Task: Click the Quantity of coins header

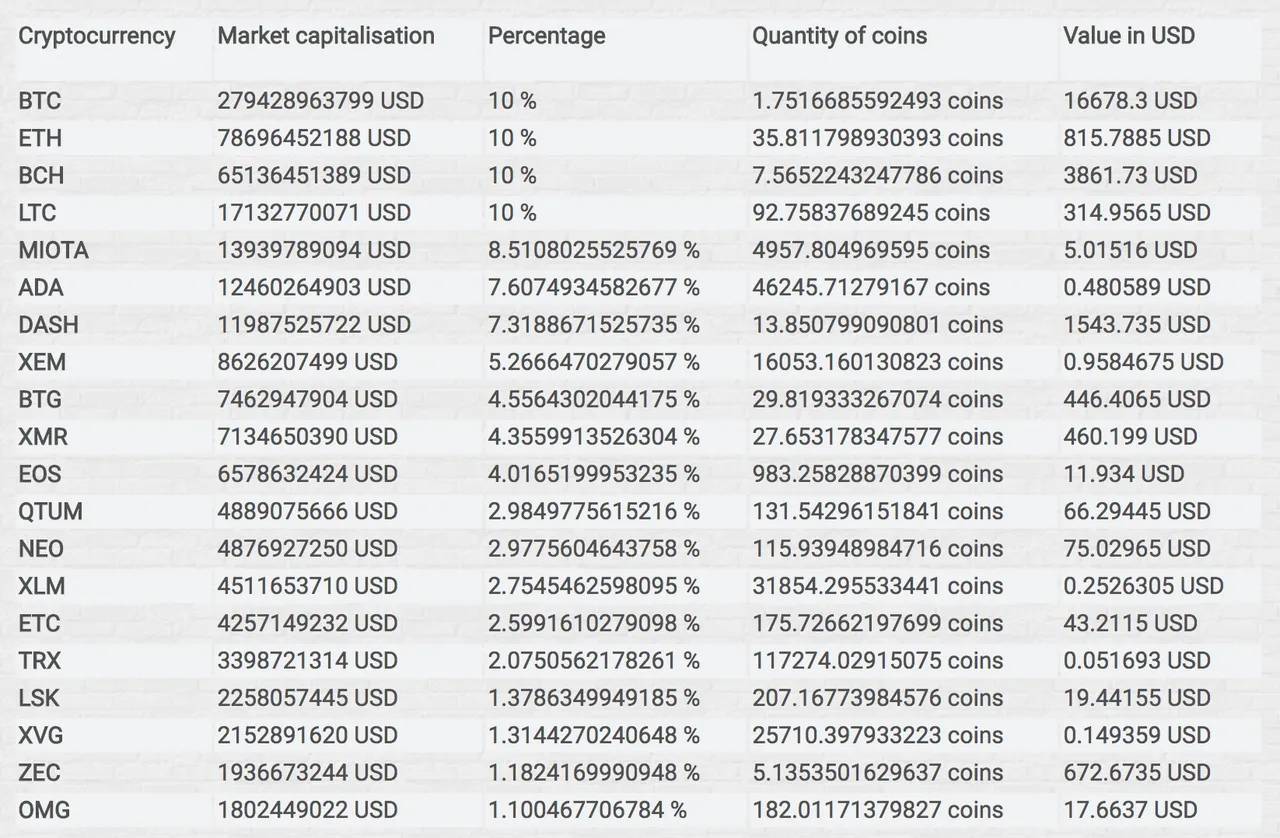Action: click(x=840, y=36)
